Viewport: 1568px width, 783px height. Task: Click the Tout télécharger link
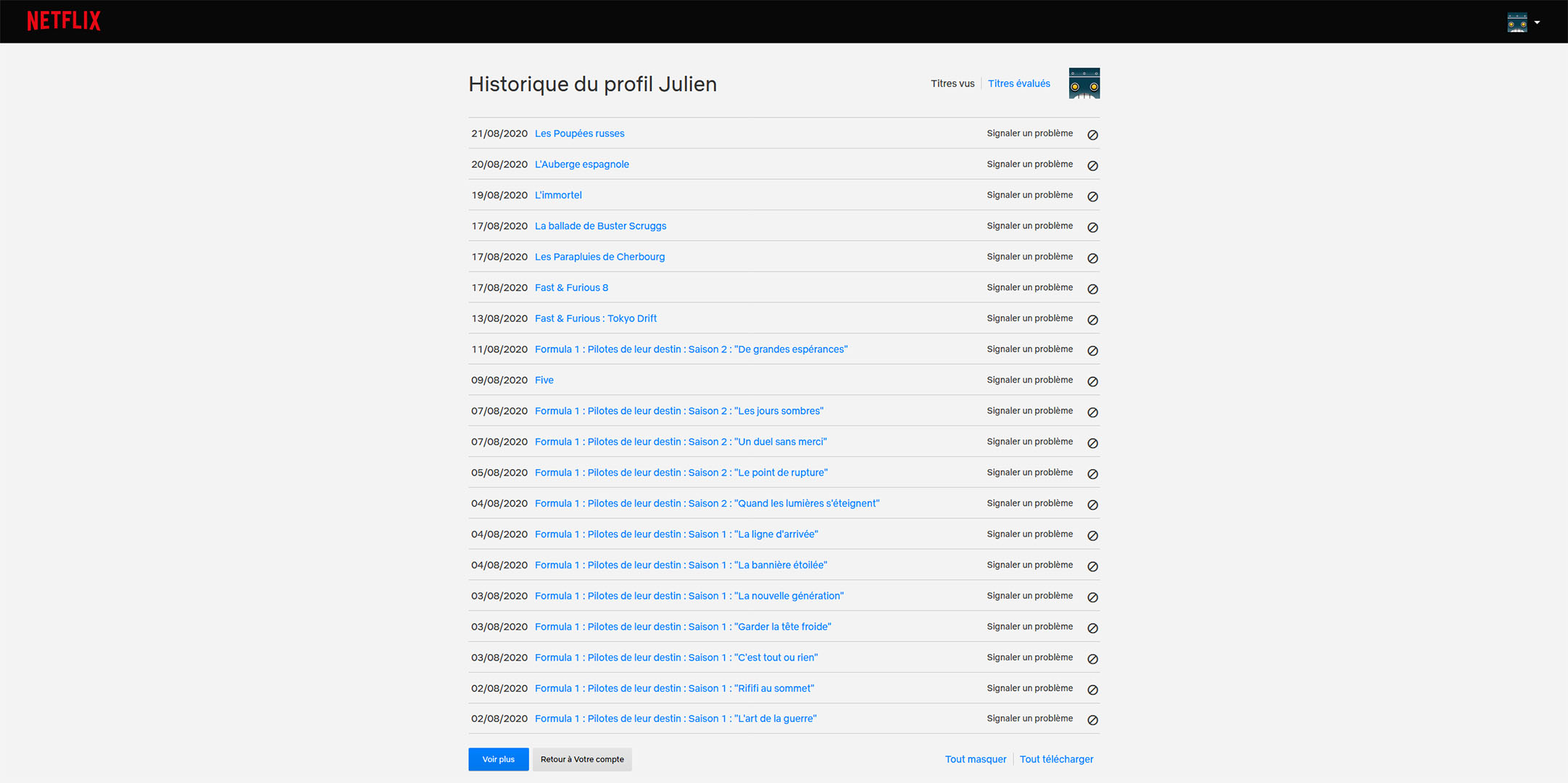point(1056,759)
